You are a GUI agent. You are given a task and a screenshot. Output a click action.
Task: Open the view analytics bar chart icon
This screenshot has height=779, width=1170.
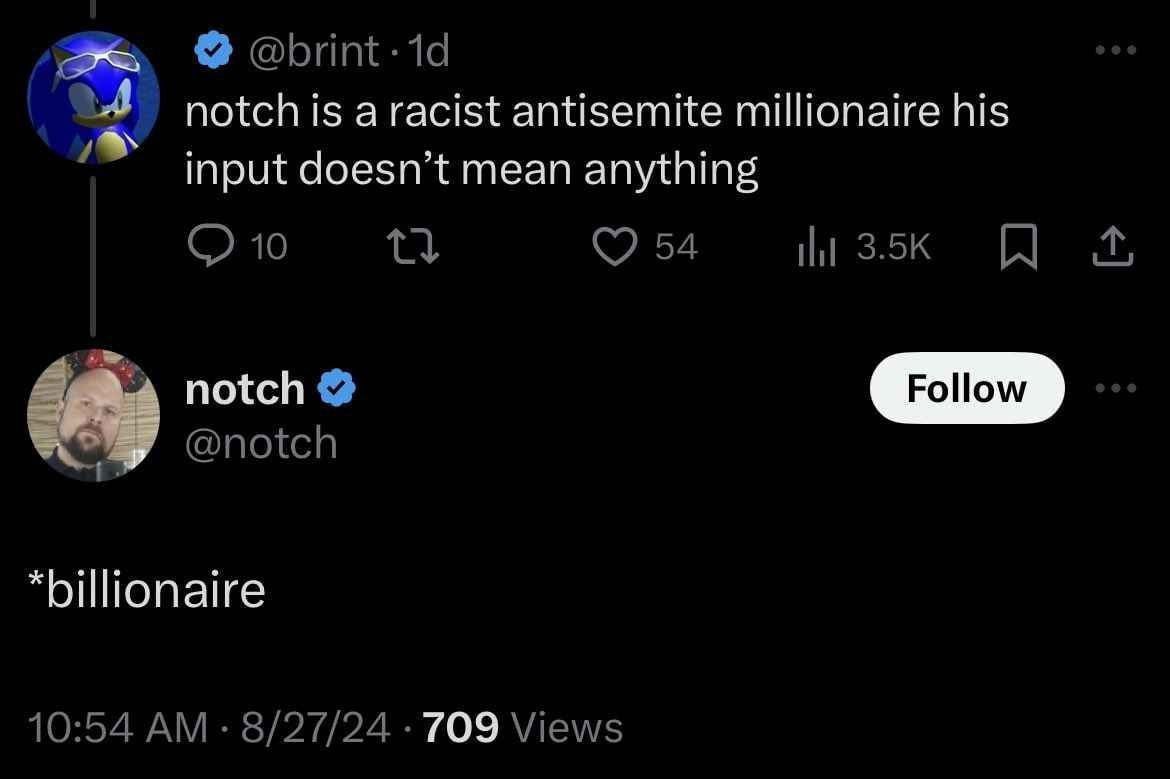click(x=816, y=247)
